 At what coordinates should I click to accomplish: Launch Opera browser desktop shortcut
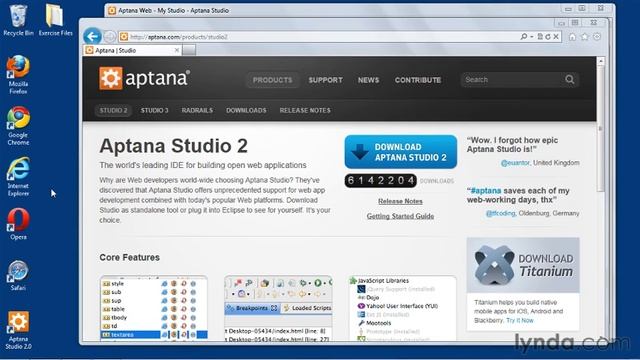click(x=18, y=224)
